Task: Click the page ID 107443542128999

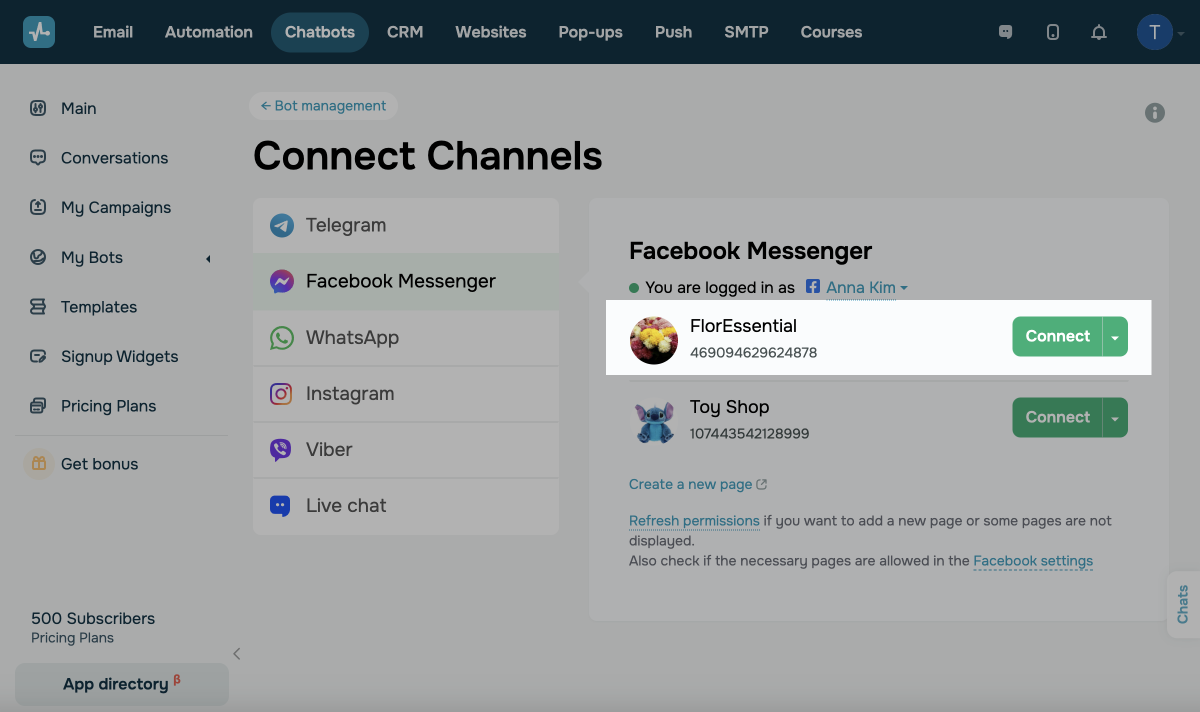Action: tap(749, 434)
